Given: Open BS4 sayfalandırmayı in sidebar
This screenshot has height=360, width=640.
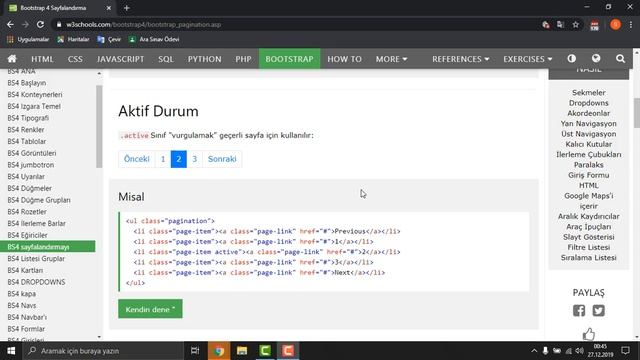Looking at the screenshot, I should [47, 247].
